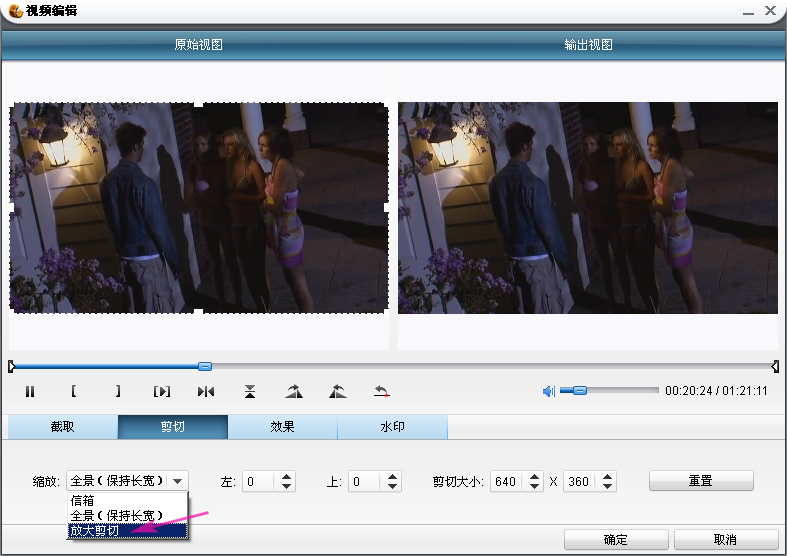Image resolution: width=787 pixels, height=556 pixels.
Task: Click the 原始视图 header label
Action: coord(199,45)
